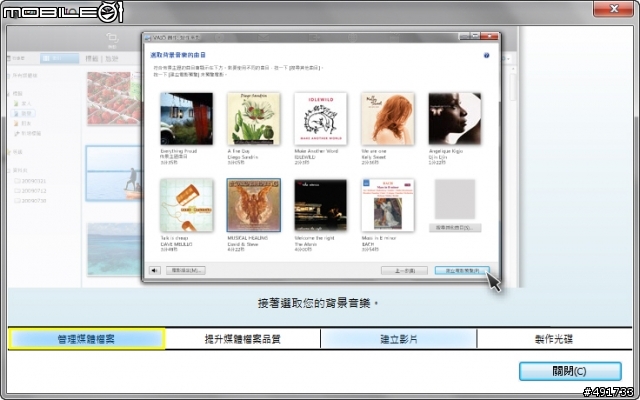Viewport: 640px width, 400px height.
Task: Click the add new tag item in the sidebar
Action: tap(27, 133)
